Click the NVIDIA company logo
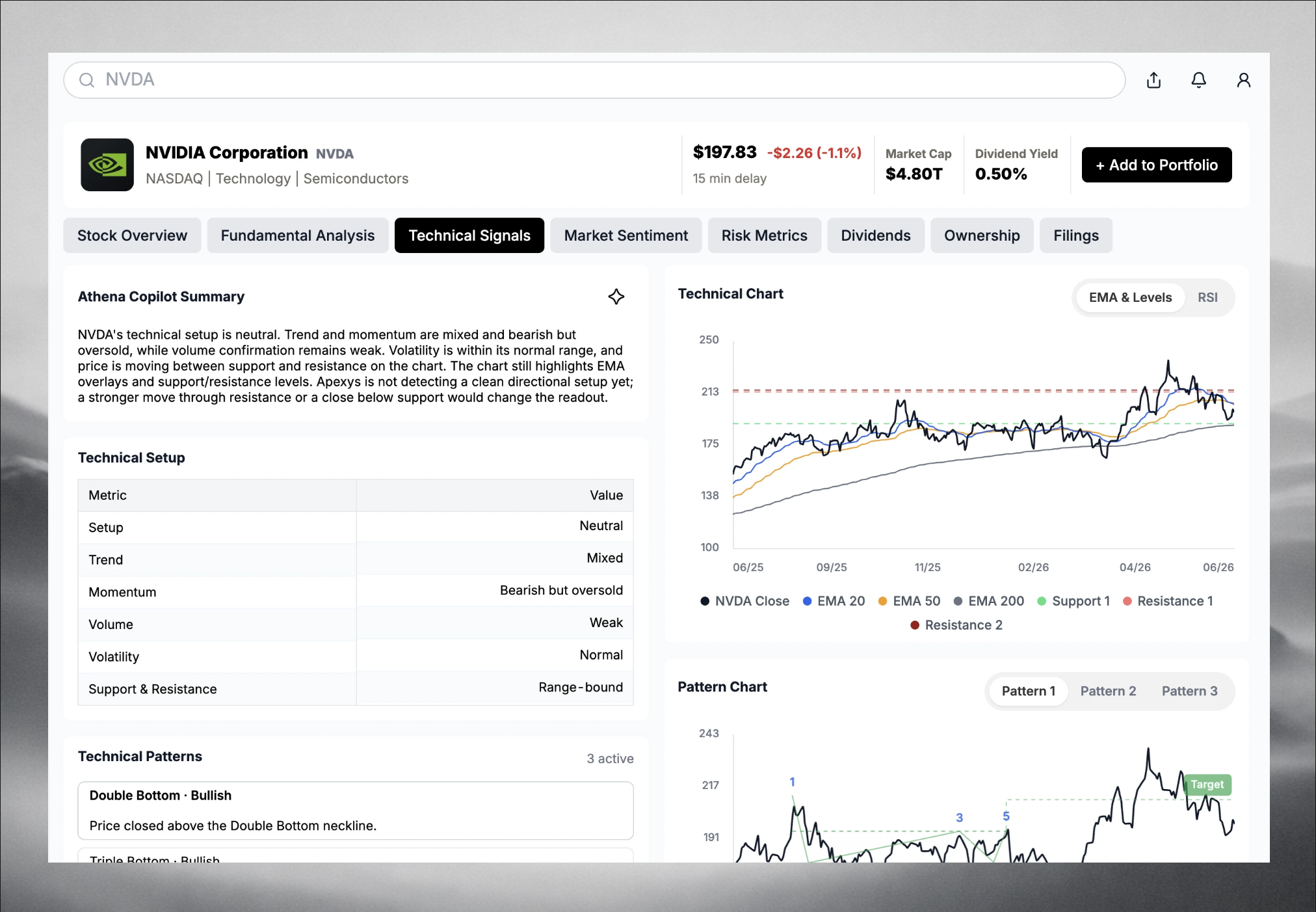 [107, 165]
